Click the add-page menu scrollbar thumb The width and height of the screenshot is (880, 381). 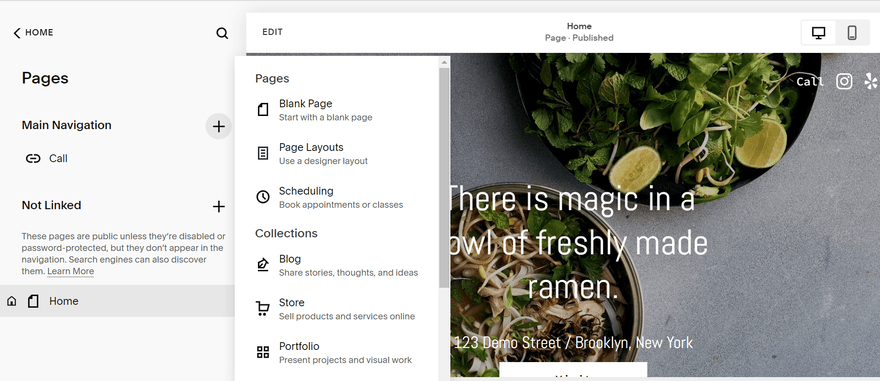point(444,177)
